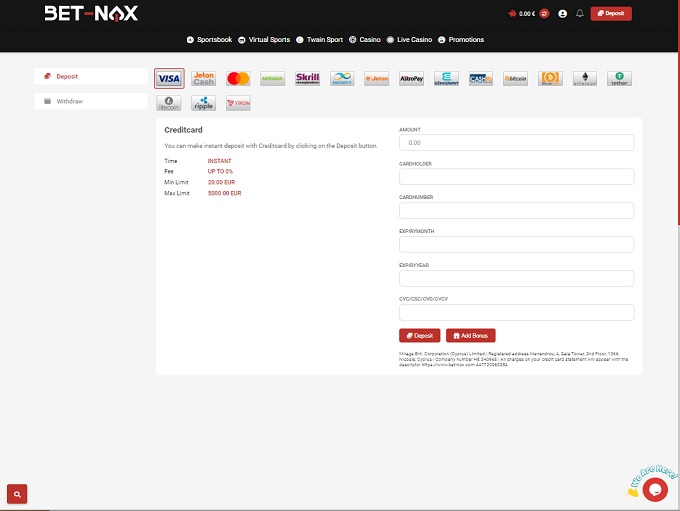Open the user account profile icon
The height and width of the screenshot is (511, 680).
coord(563,14)
